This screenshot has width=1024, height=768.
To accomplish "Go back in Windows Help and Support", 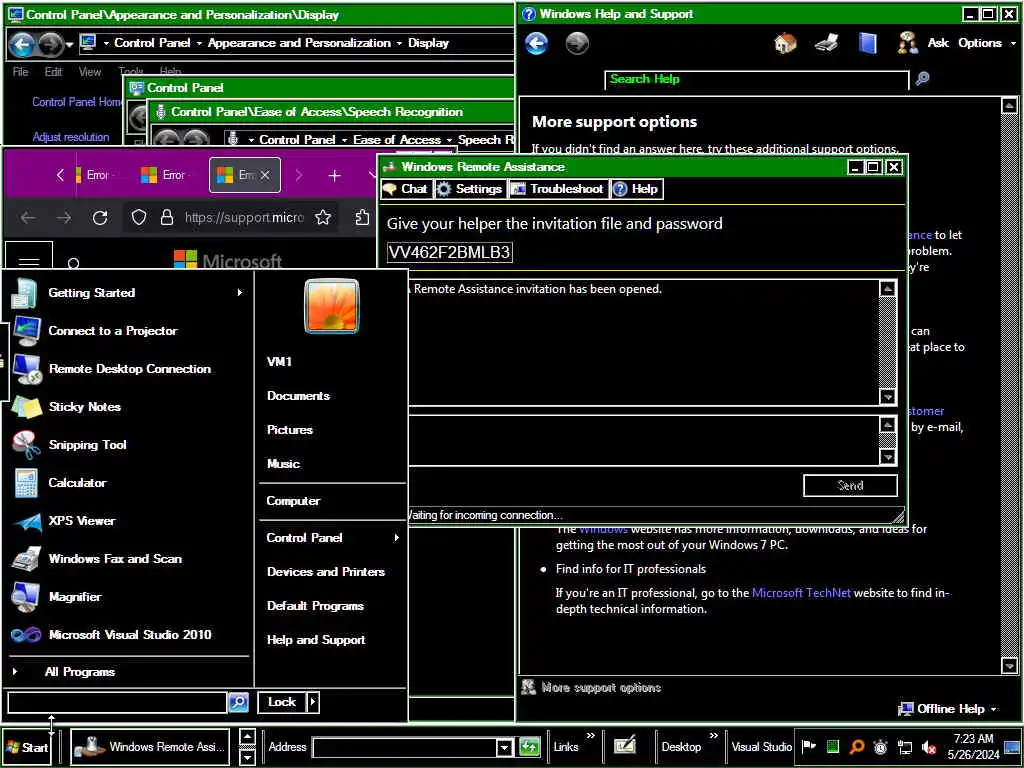I will [x=536, y=44].
